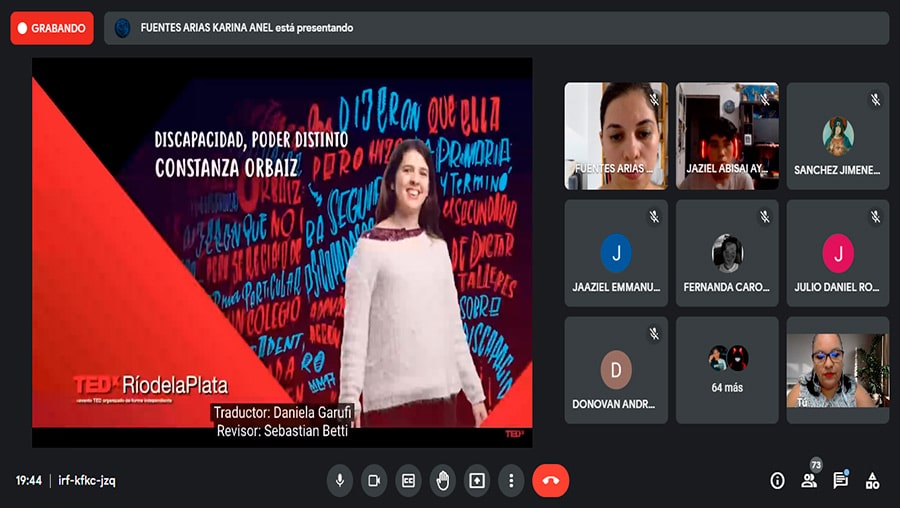Click the irf-kfkc-jzq meeting code
Screen dimensions: 900x508
(x=88, y=481)
